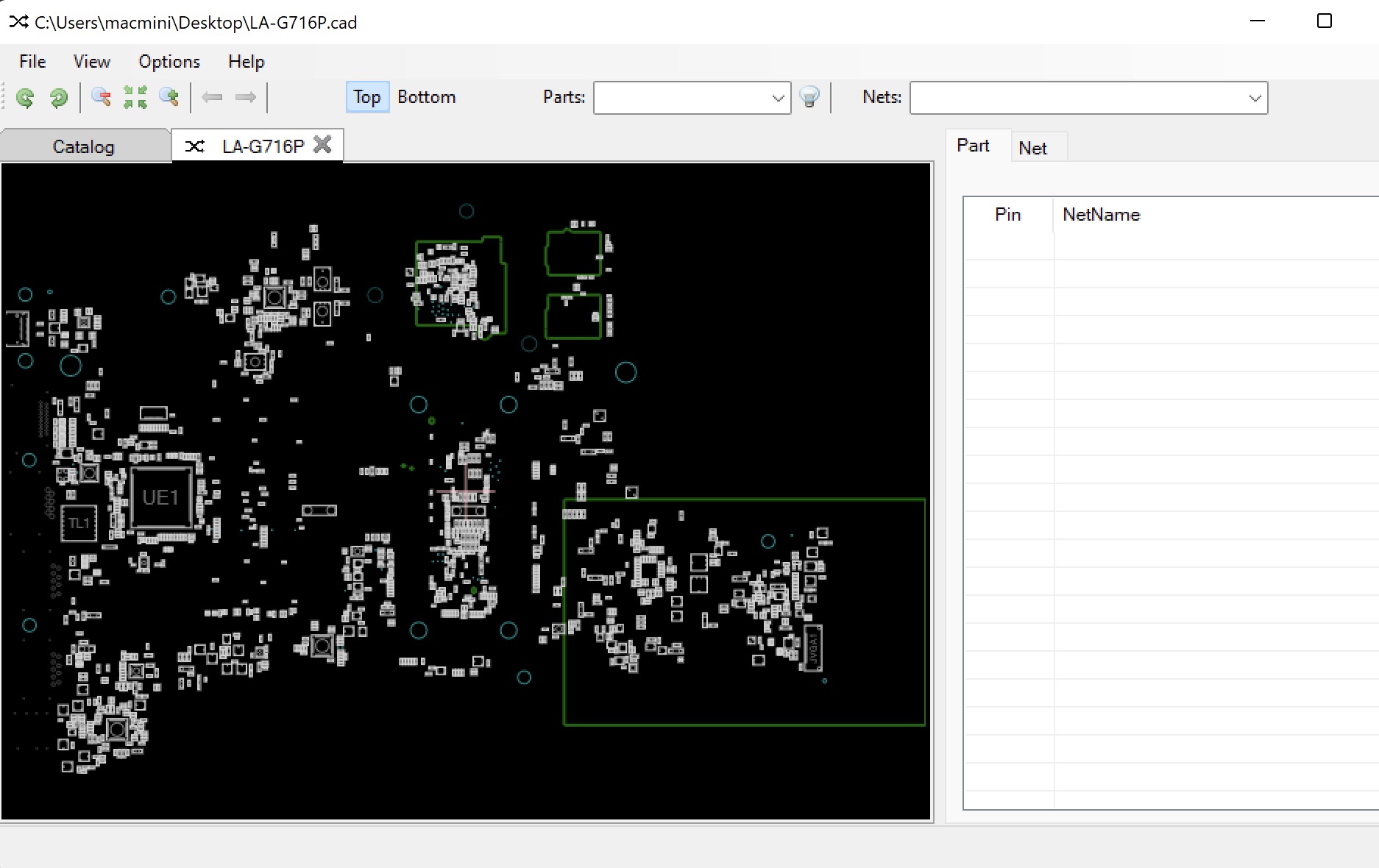This screenshot has height=868, width=1379.
Task: Switch to the Catalog tab
Action: (x=84, y=146)
